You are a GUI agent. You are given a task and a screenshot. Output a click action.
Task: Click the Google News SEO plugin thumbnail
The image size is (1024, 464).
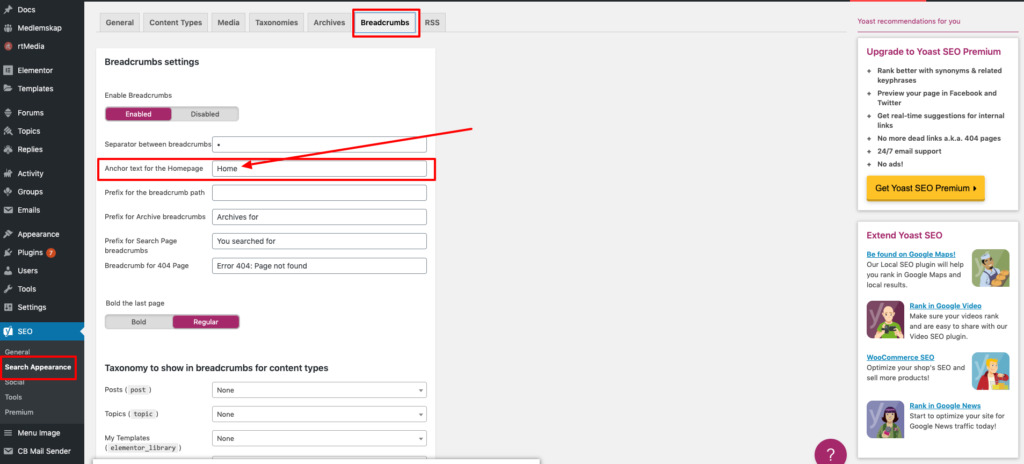[x=885, y=420]
